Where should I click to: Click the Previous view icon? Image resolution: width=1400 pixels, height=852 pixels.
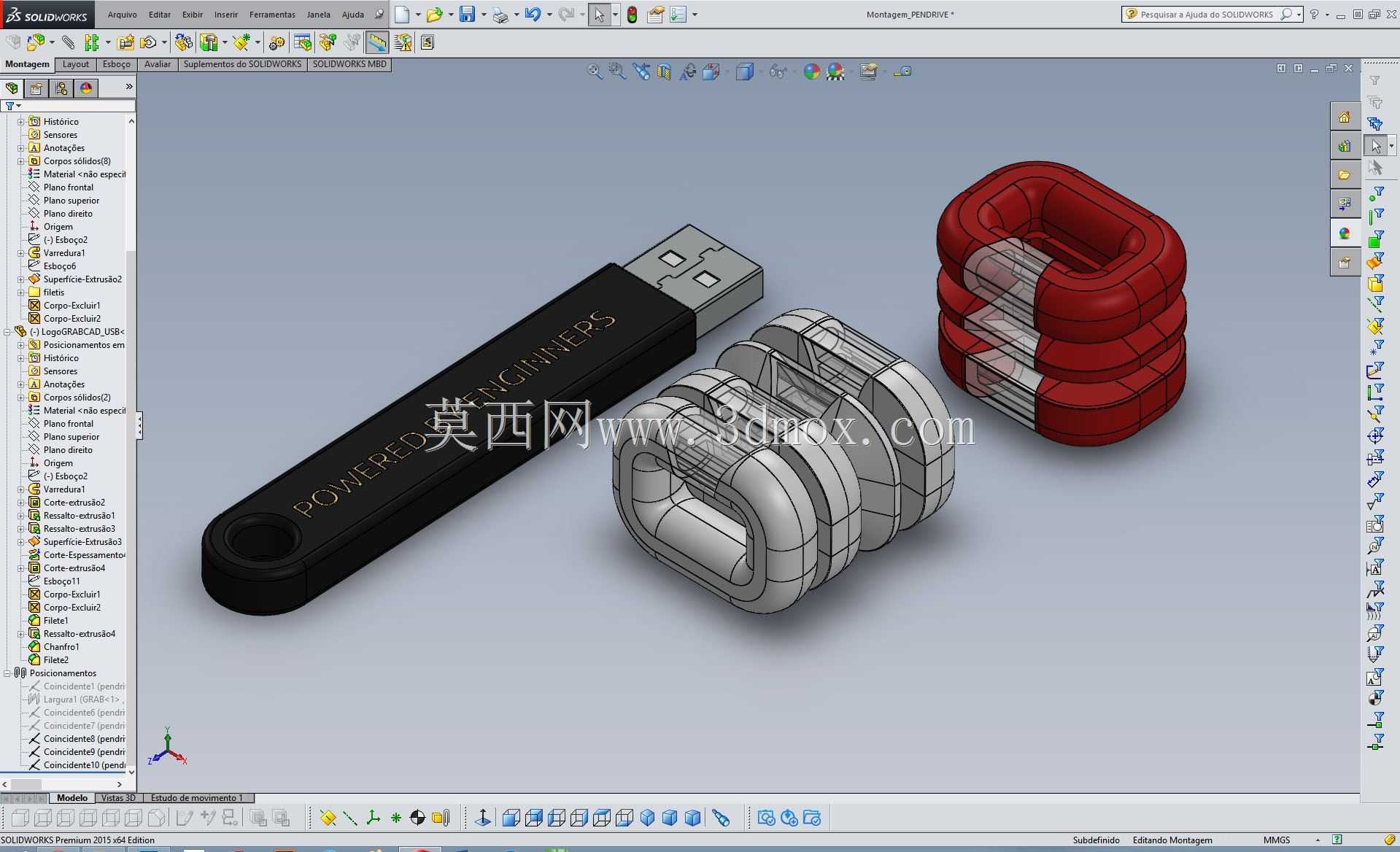click(x=641, y=71)
